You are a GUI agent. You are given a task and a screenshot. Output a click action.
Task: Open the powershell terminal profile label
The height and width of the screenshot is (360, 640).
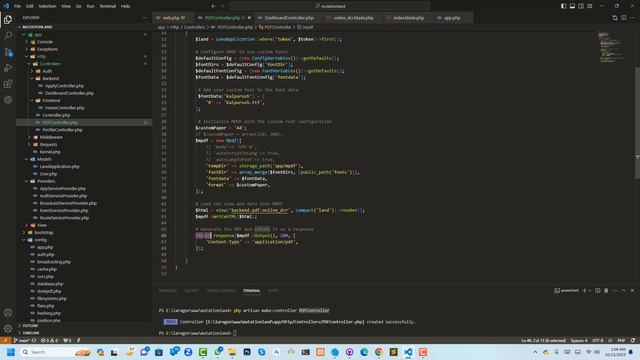click(567, 291)
